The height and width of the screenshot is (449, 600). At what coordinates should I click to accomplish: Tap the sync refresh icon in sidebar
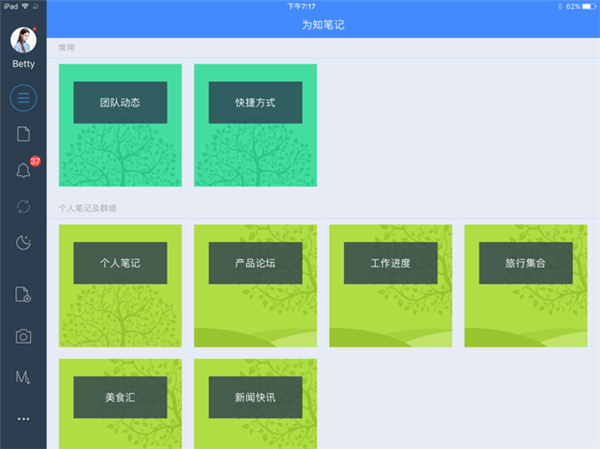(x=23, y=206)
